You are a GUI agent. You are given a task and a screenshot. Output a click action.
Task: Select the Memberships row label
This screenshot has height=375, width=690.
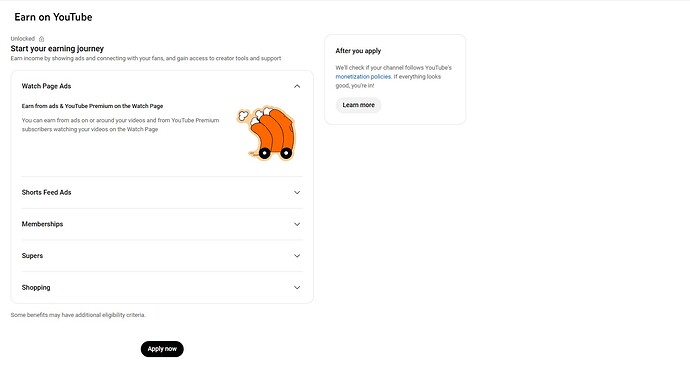tap(42, 224)
